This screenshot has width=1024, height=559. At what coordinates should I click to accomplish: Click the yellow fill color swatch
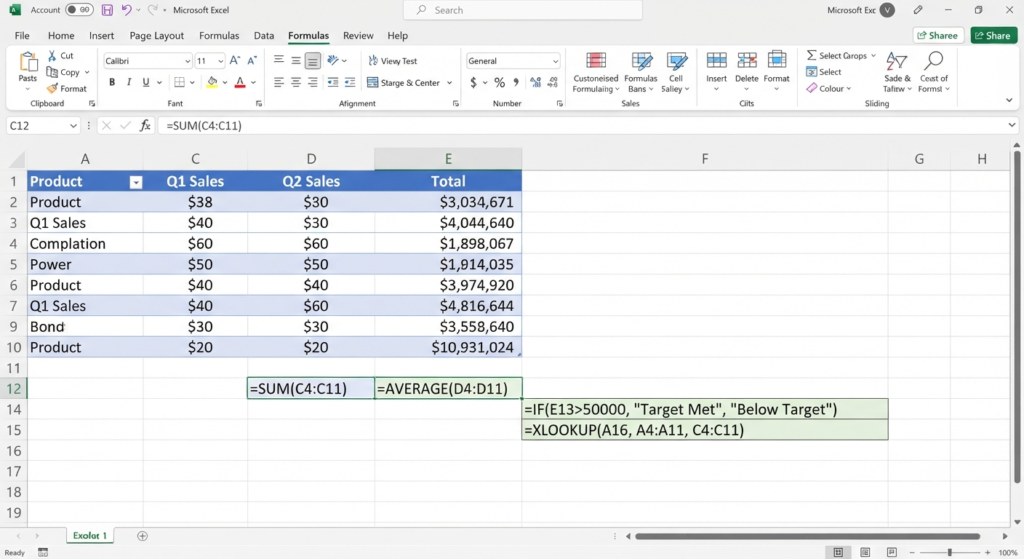pyautogui.click(x=212, y=83)
